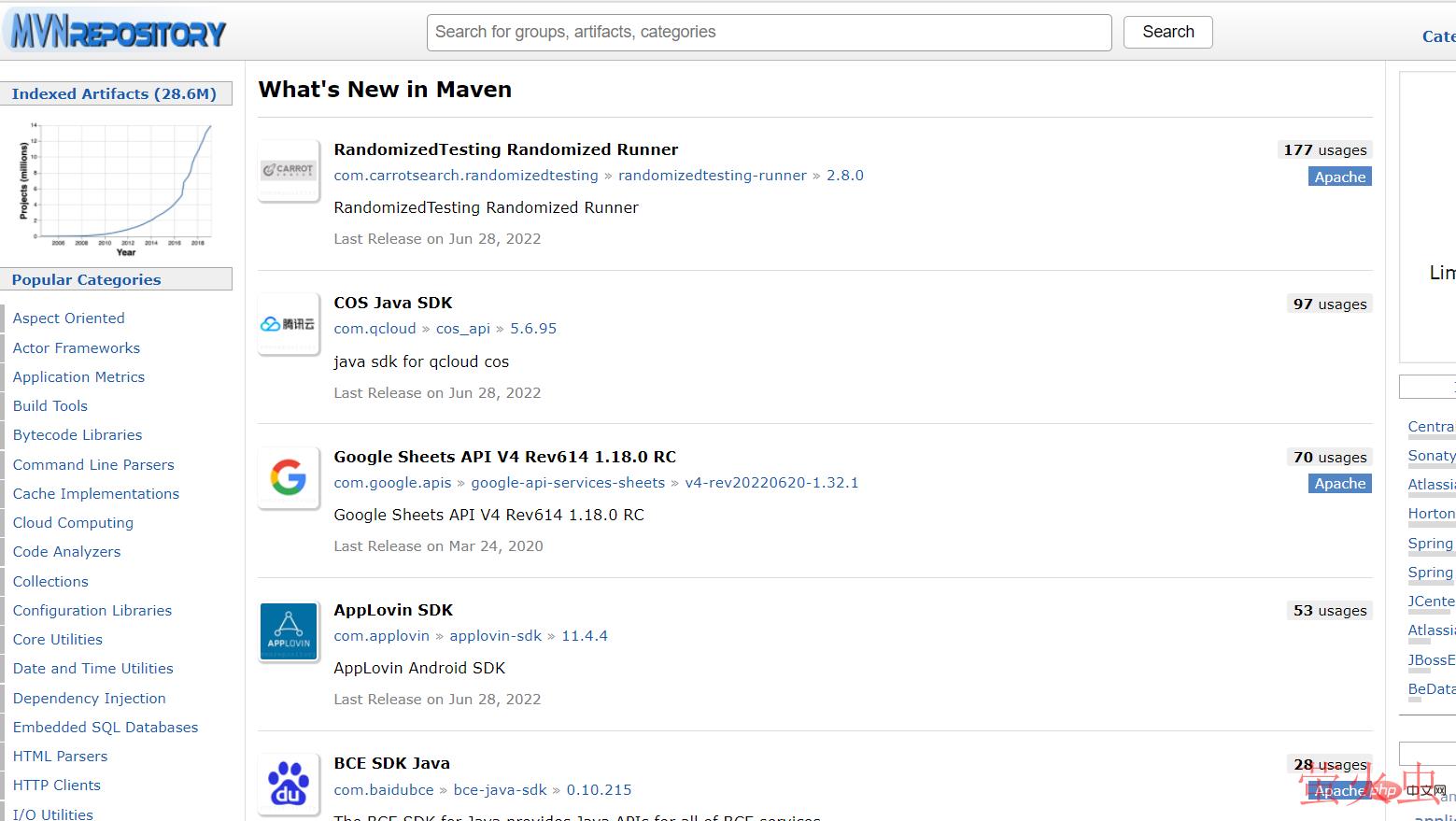
Task: Open the indexed artifacts growth chart
Action: [116, 188]
